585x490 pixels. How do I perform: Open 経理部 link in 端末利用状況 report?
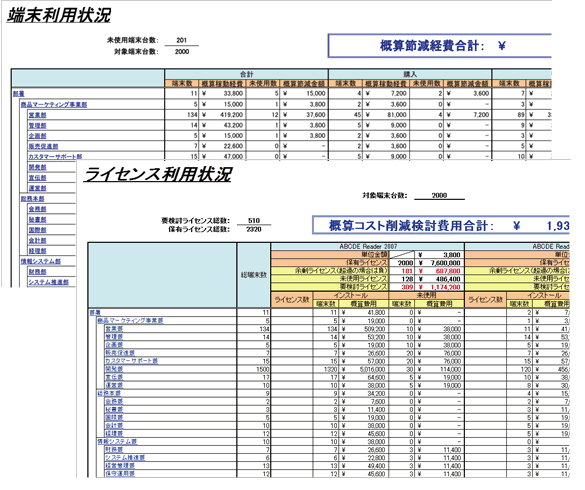38,251
